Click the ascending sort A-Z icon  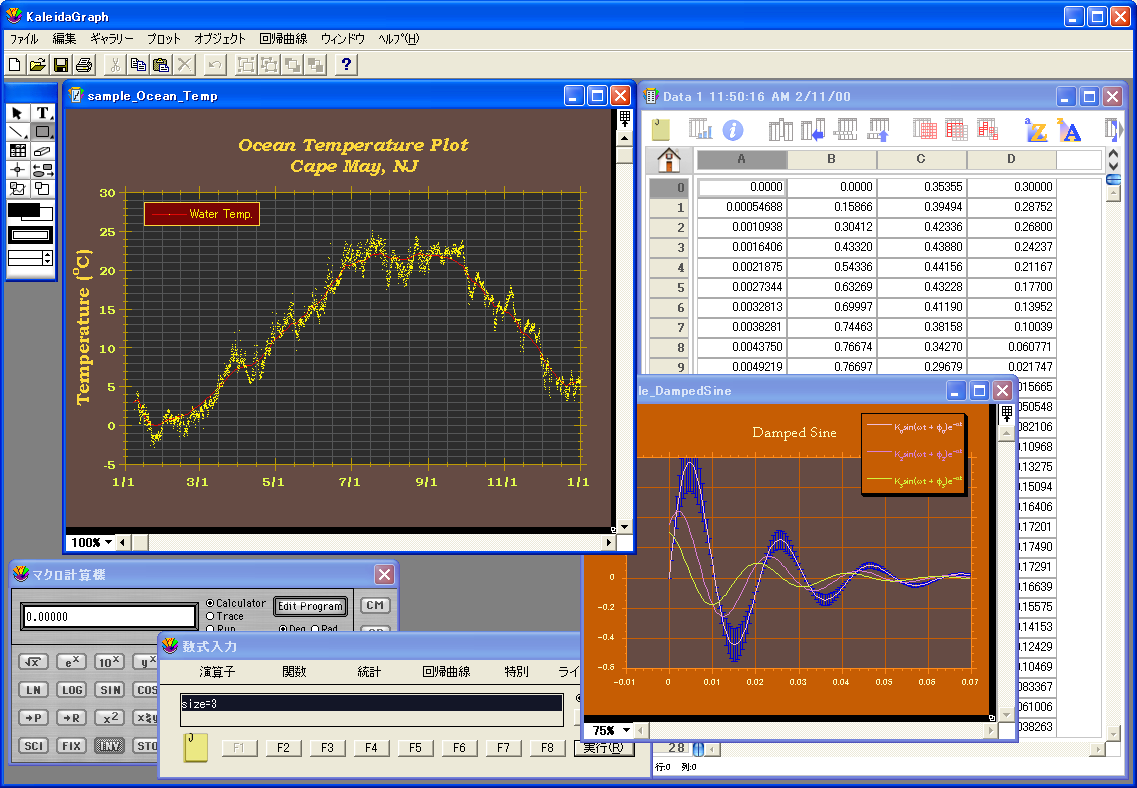pyautogui.click(x=1036, y=130)
